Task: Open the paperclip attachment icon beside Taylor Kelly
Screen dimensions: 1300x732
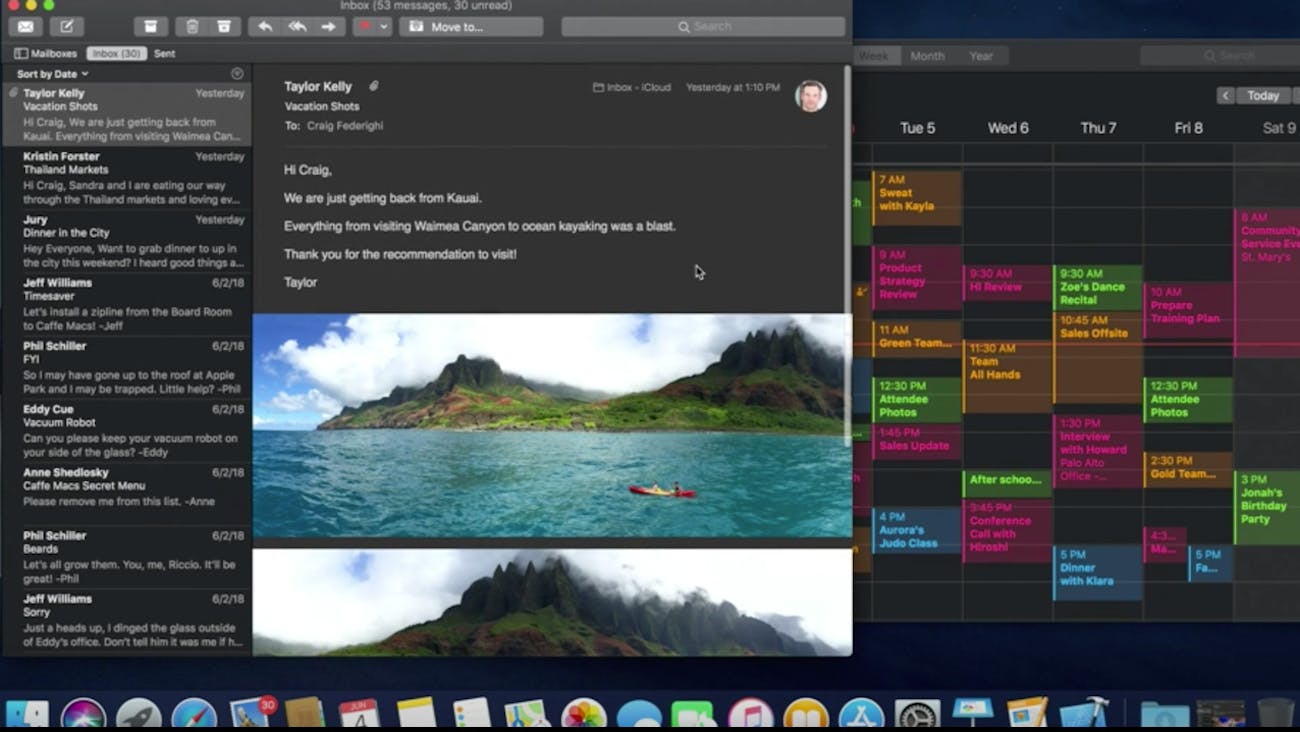Action: tap(374, 87)
